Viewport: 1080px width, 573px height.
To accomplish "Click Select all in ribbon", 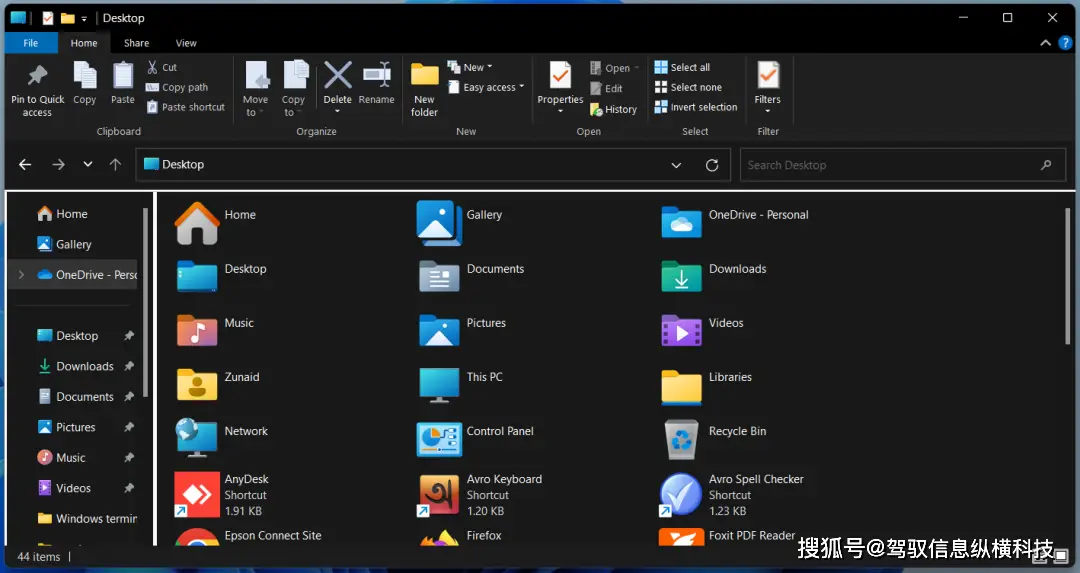I will (x=682, y=67).
